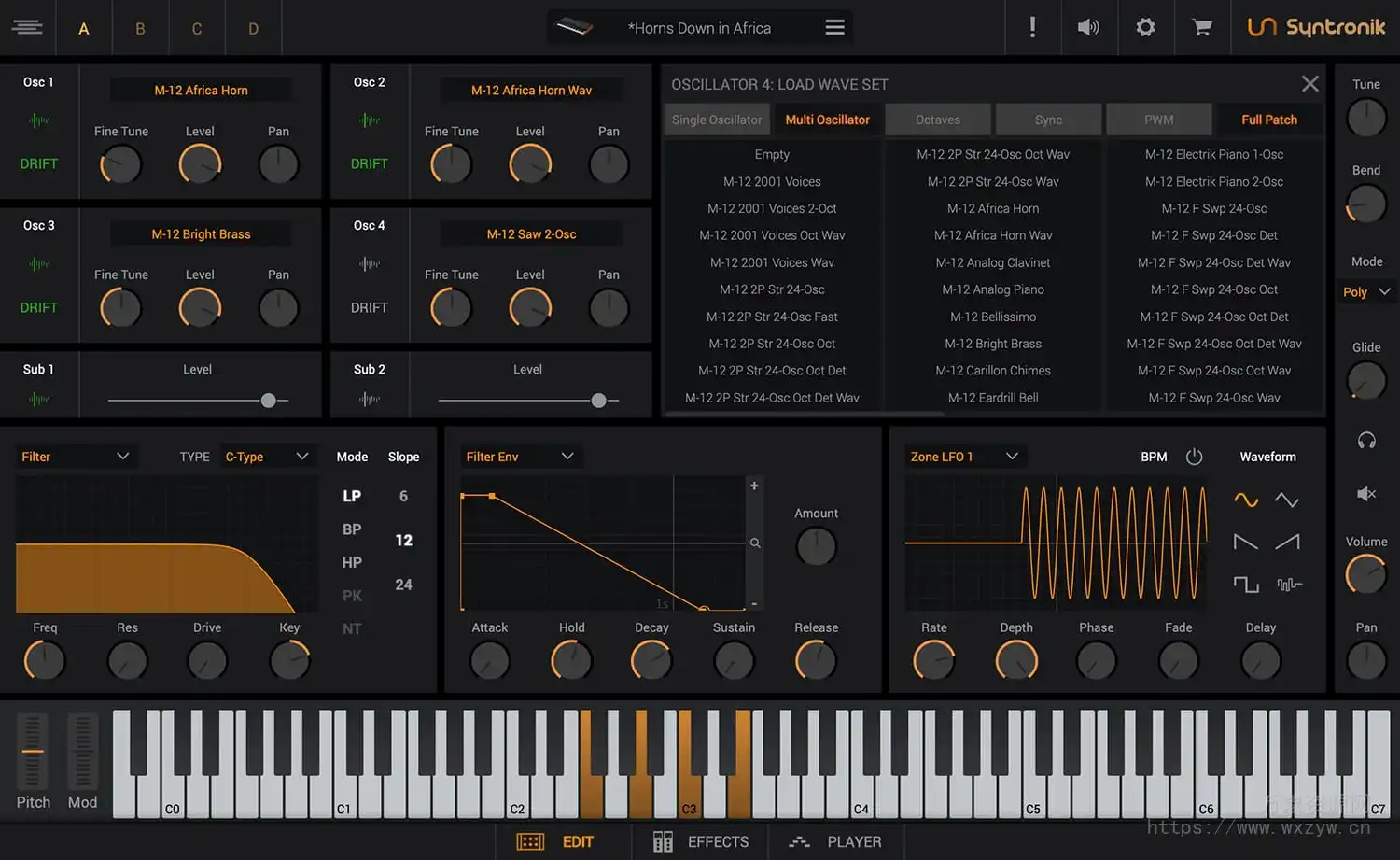Switch to the Multi Oscillator tab

coord(827,120)
